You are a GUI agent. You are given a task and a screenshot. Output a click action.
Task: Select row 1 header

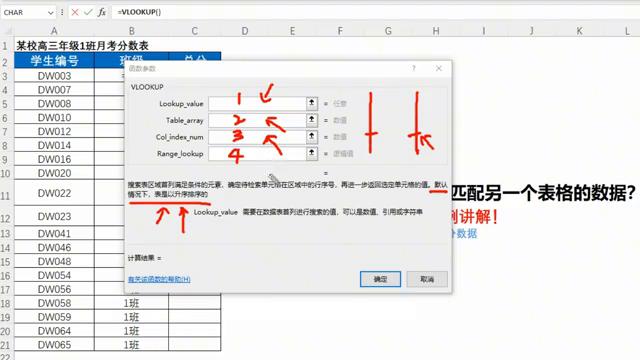[x=5, y=45]
